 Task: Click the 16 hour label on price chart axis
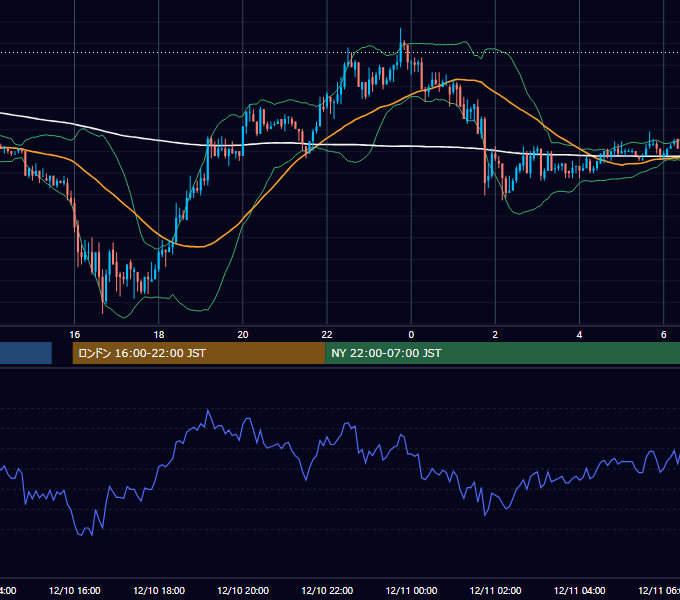pos(75,334)
